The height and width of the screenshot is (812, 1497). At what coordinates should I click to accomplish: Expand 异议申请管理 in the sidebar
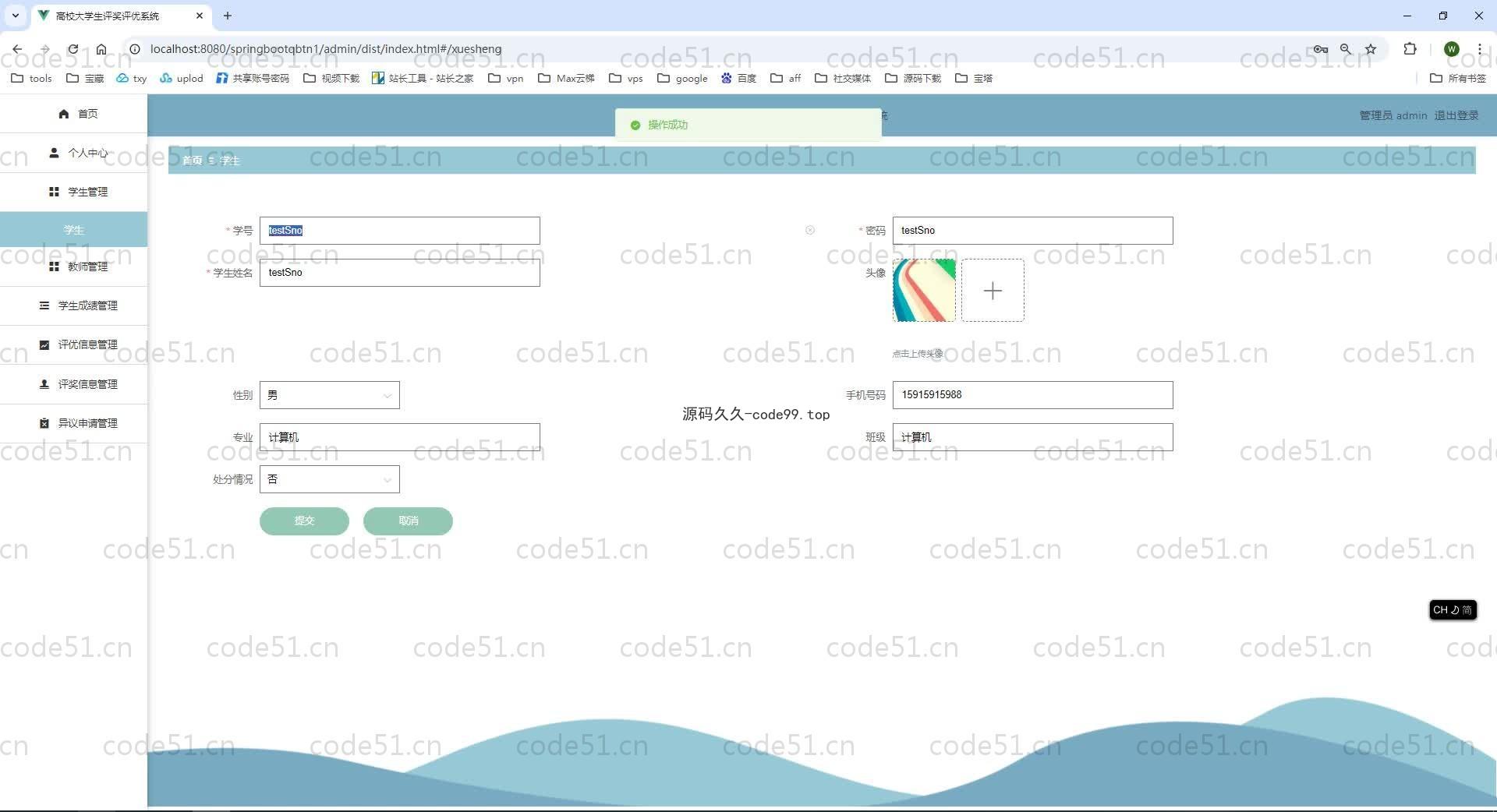pos(73,423)
